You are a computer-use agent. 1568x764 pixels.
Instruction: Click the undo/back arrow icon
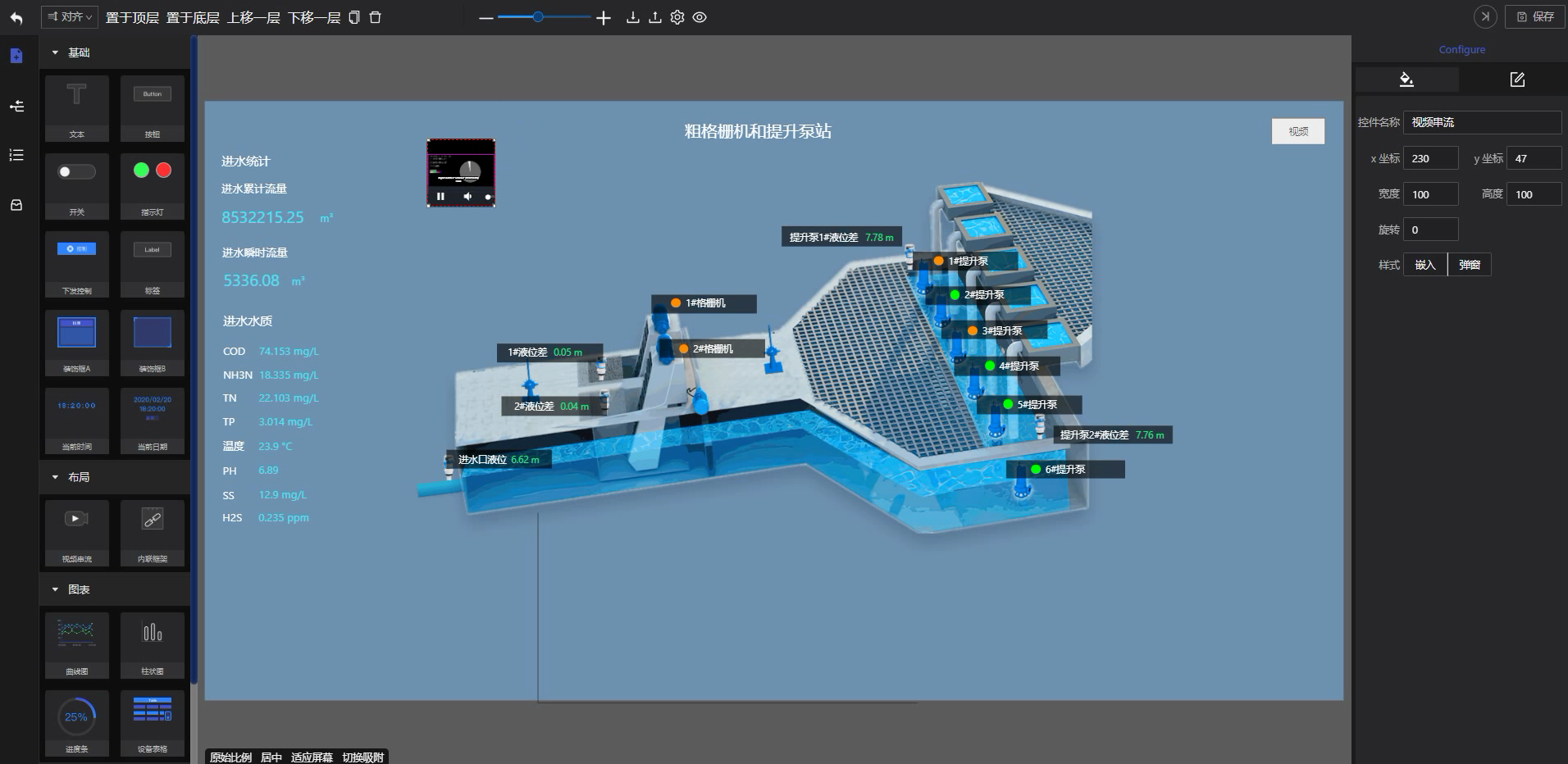tap(16, 18)
